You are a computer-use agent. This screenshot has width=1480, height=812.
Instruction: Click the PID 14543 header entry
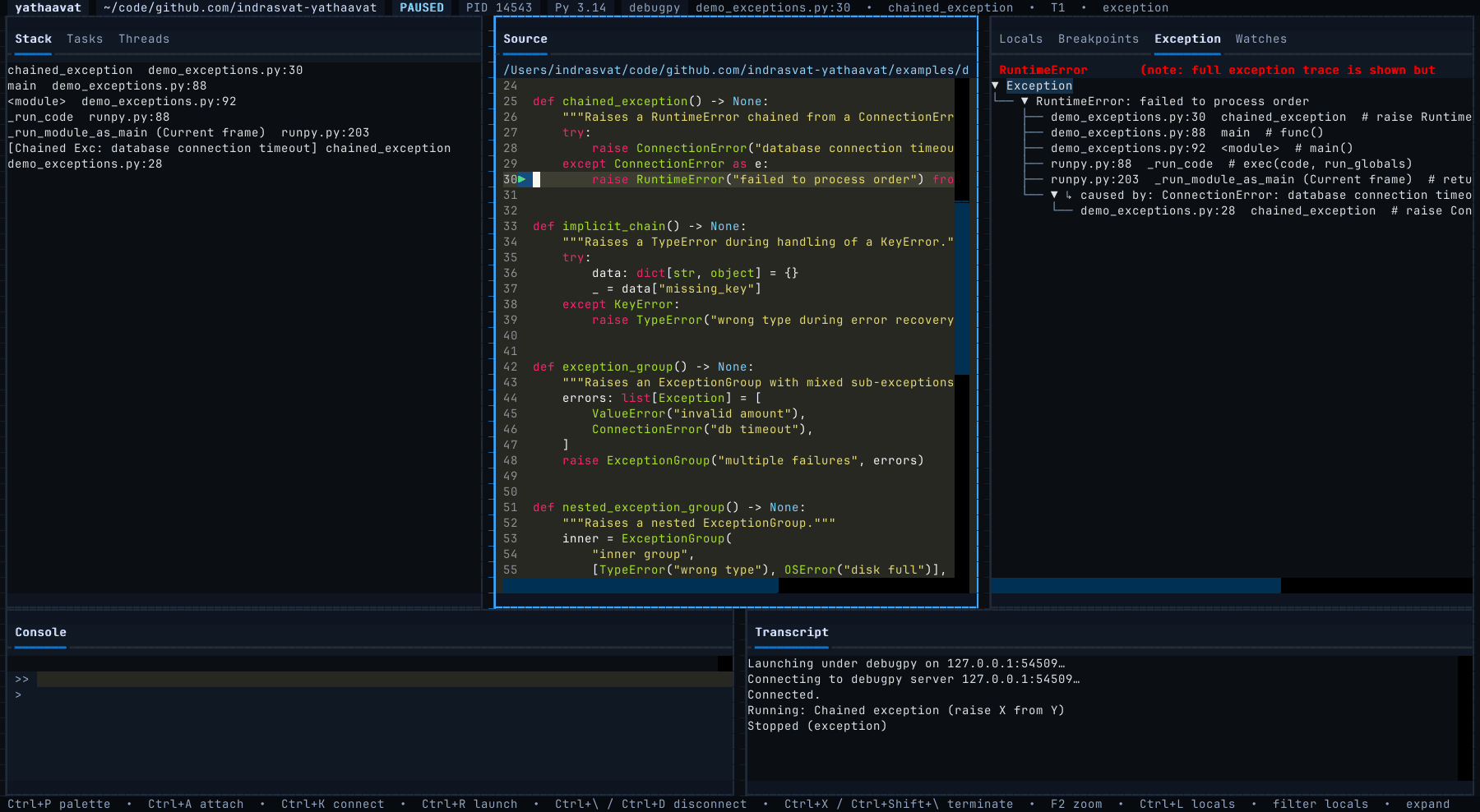499,7
